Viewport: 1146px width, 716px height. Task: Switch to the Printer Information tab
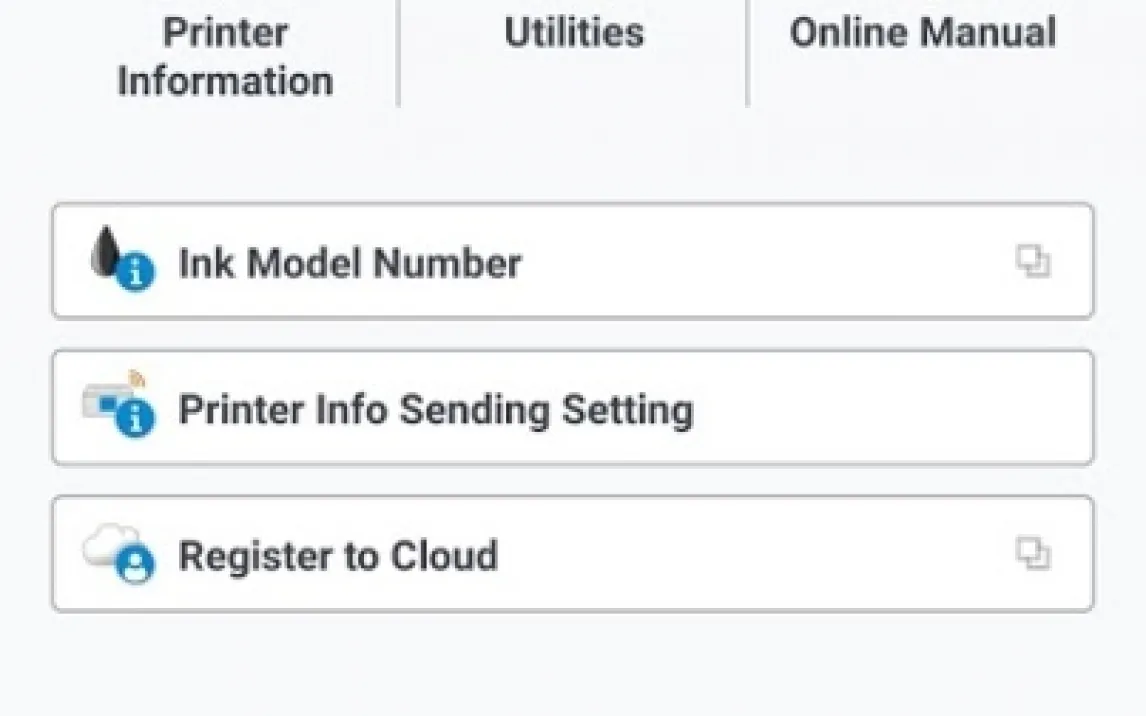pos(225,56)
